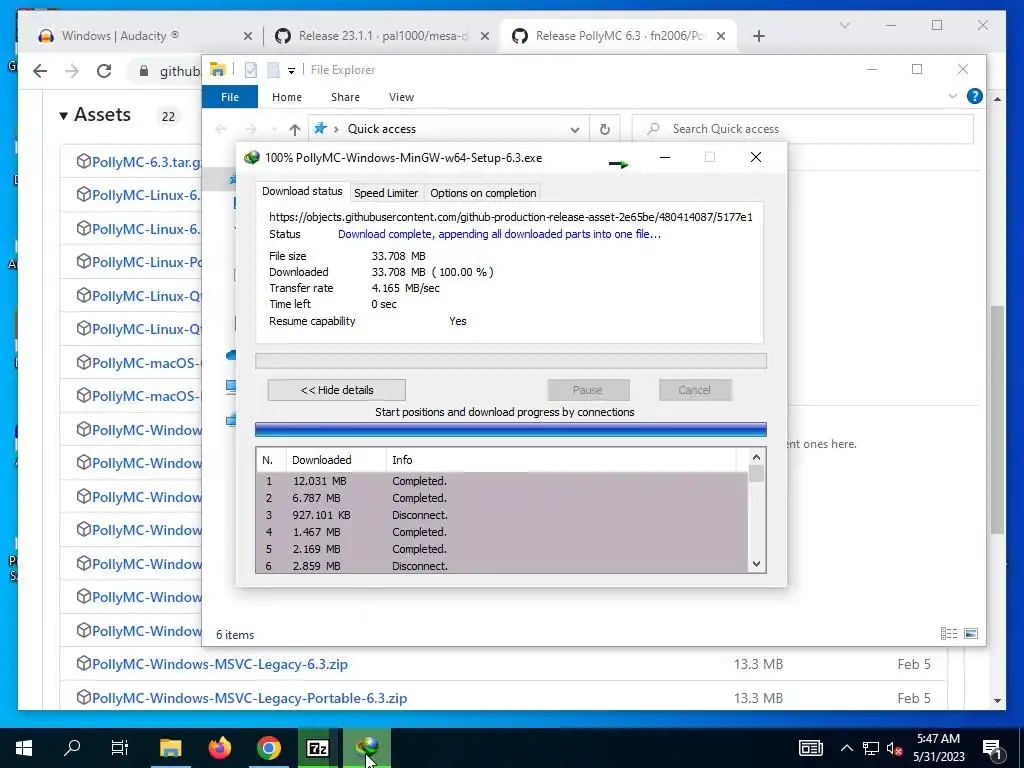Refresh the Quick access location
The width and height of the screenshot is (1024, 768).
pos(605,129)
